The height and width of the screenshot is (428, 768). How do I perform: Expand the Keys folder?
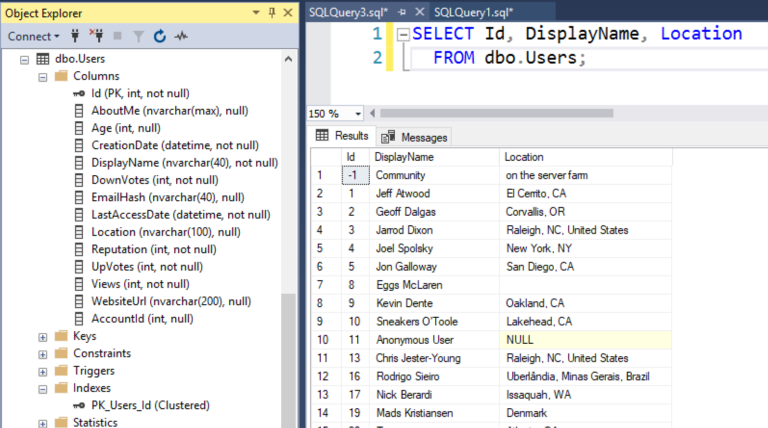43,337
